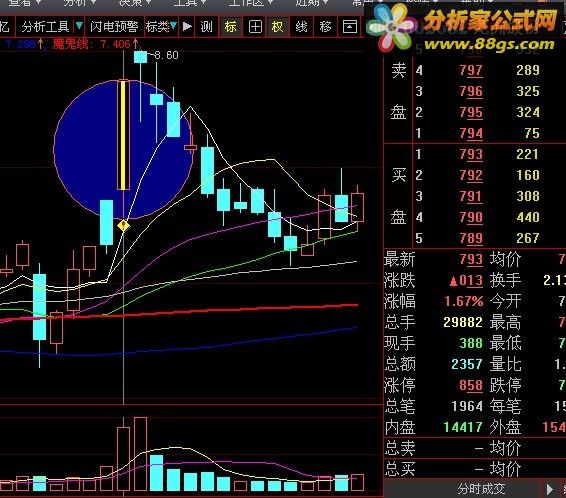Click the 移 move tool button
This screenshot has width=566, height=498.
click(325, 27)
